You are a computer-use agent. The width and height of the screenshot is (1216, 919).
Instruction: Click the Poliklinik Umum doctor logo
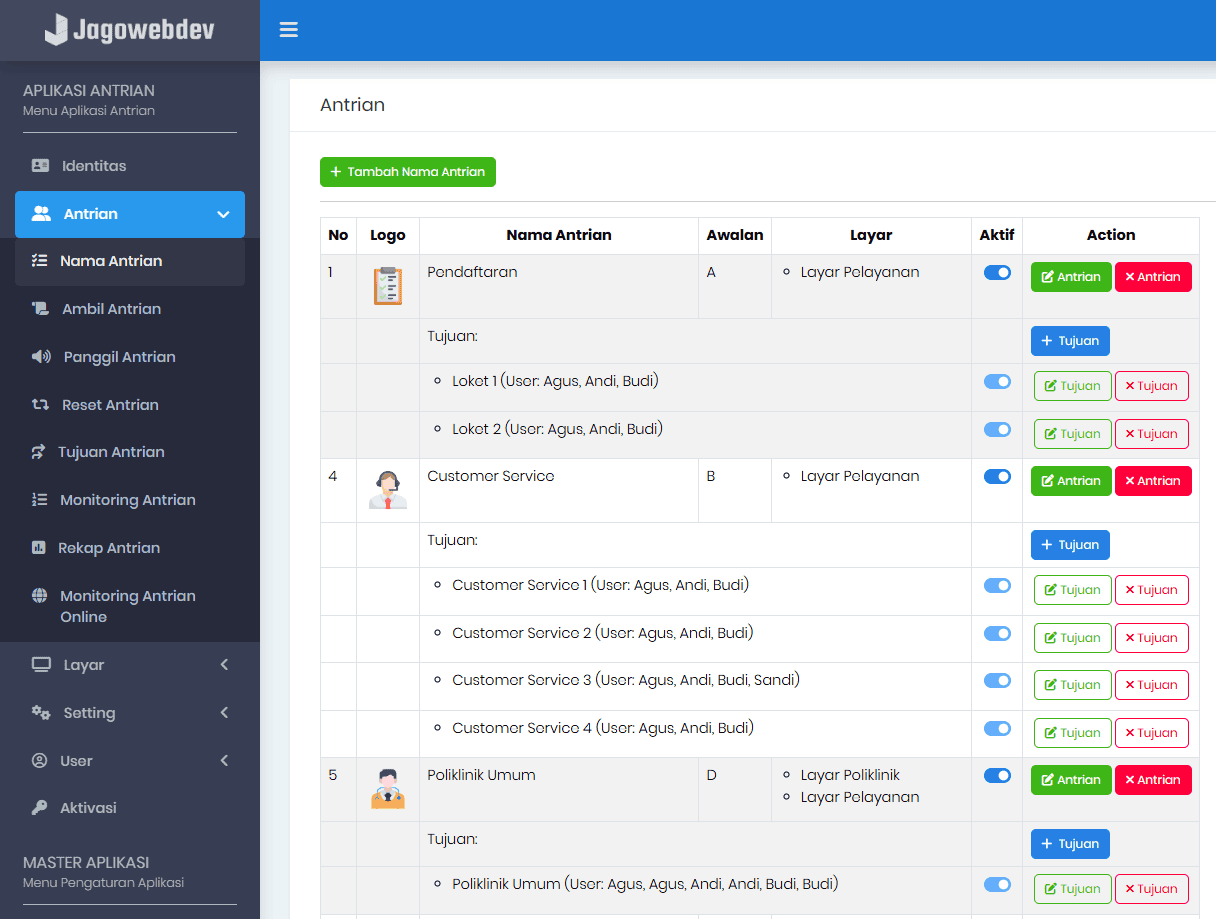pyautogui.click(x=388, y=789)
